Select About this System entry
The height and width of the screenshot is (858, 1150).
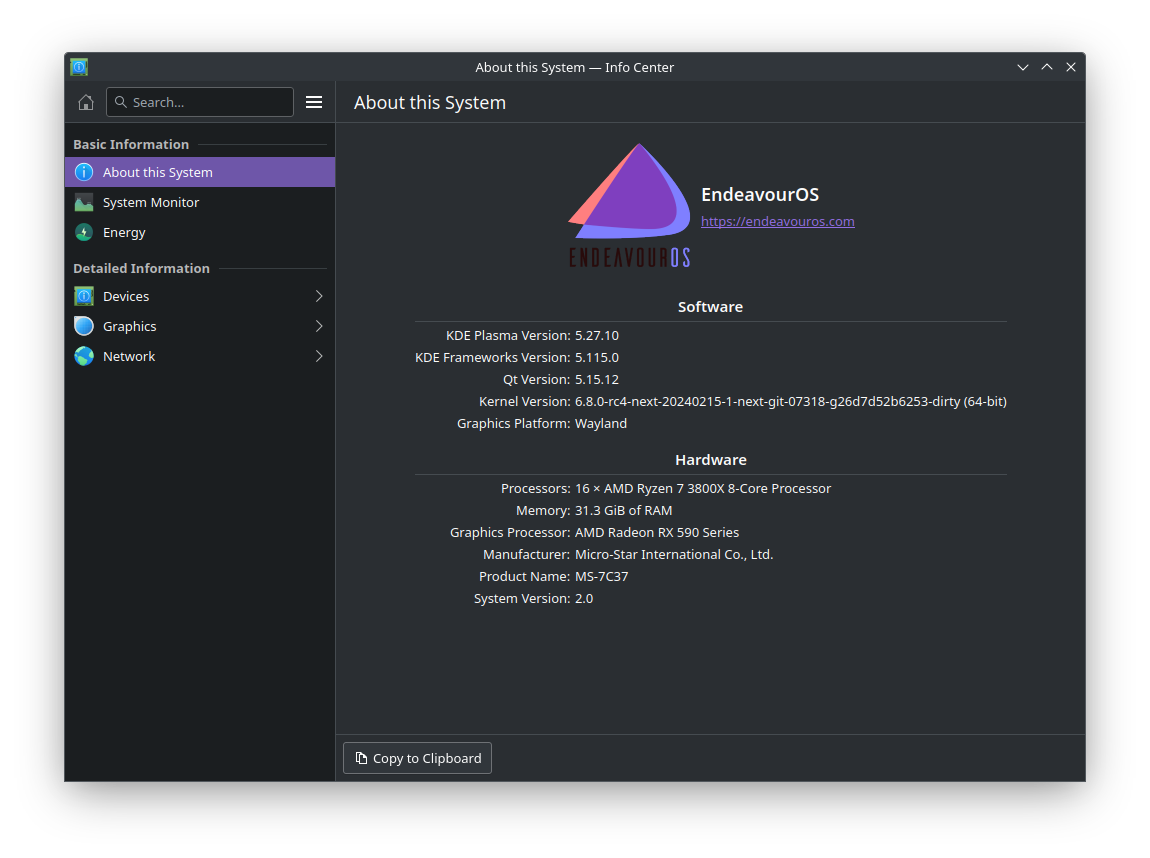200,172
